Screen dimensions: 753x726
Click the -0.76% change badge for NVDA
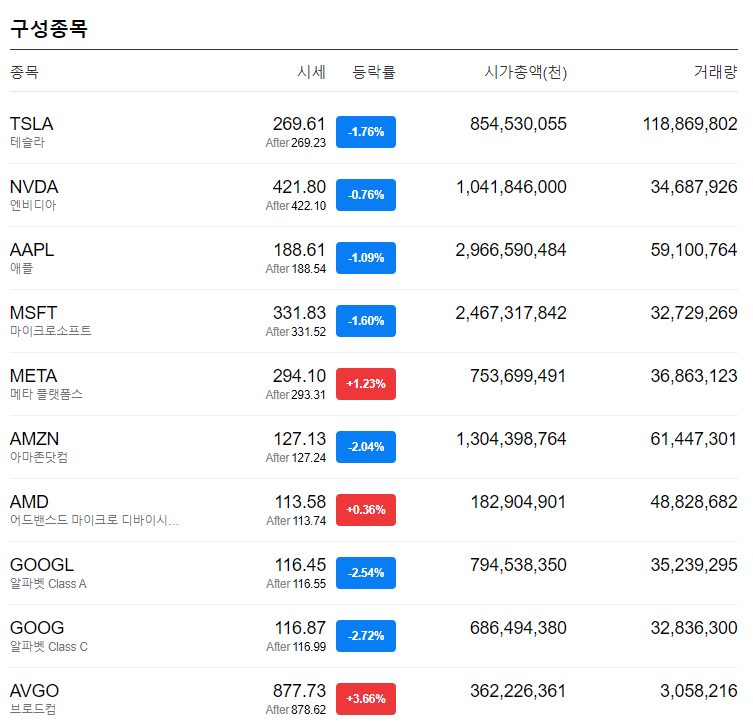coord(366,195)
